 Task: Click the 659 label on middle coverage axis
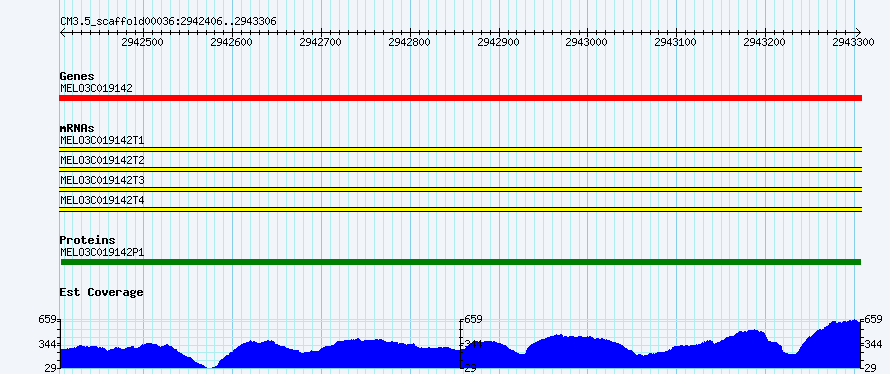pos(473,320)
